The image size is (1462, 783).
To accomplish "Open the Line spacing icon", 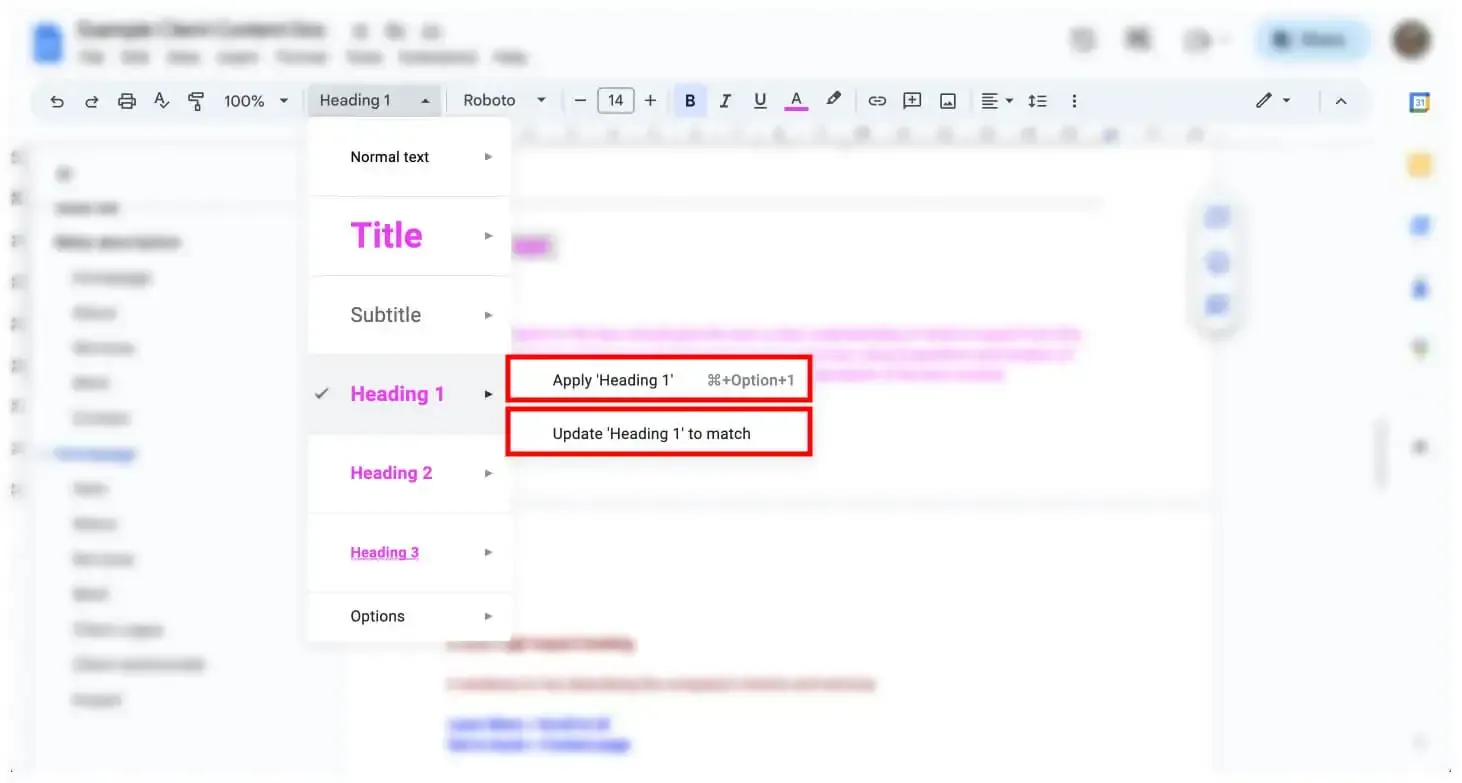I will (1038, 101).
